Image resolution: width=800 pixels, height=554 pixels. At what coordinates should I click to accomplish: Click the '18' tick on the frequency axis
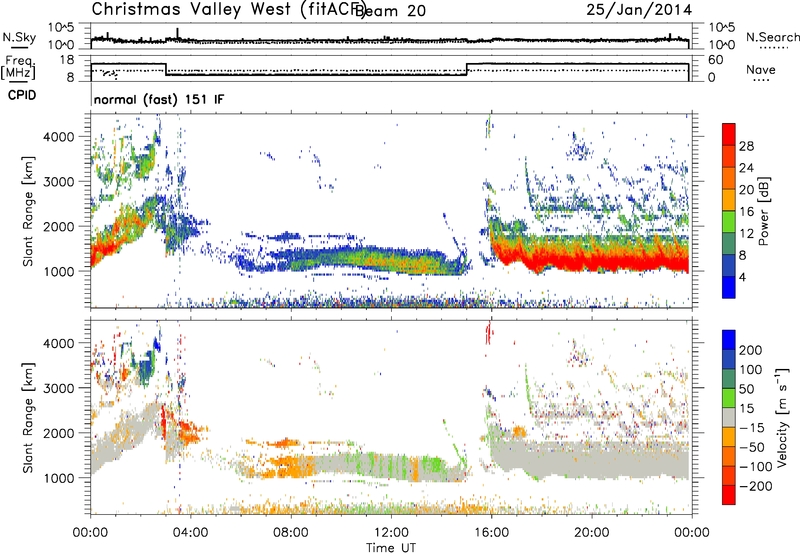67,60
